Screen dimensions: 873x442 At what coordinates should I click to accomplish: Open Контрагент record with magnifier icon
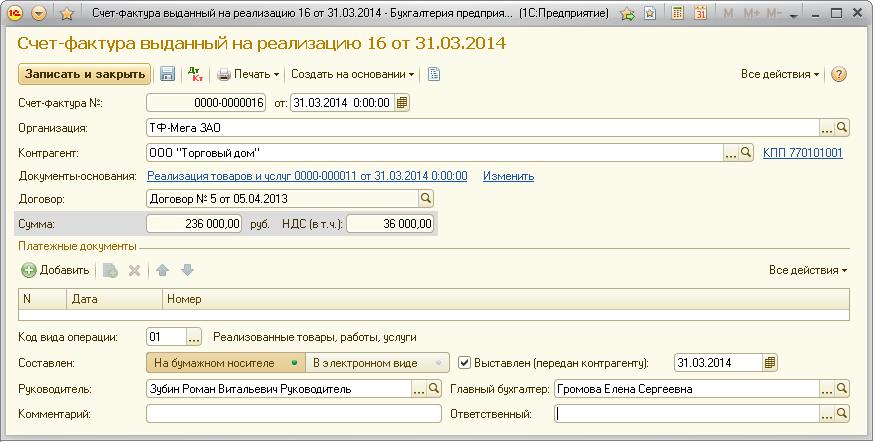[746, 153]
